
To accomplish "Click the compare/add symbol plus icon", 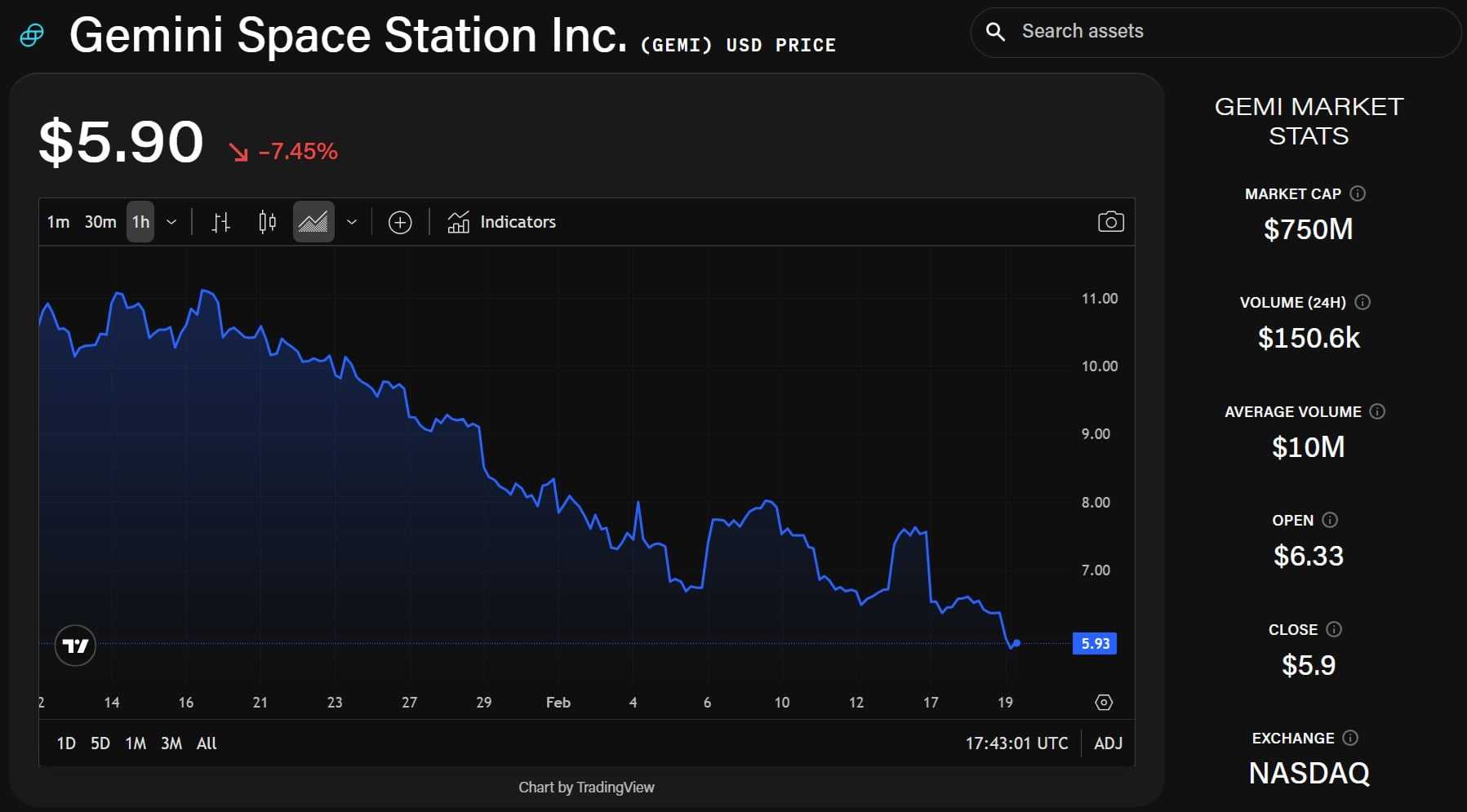I will tap(400, 221).
